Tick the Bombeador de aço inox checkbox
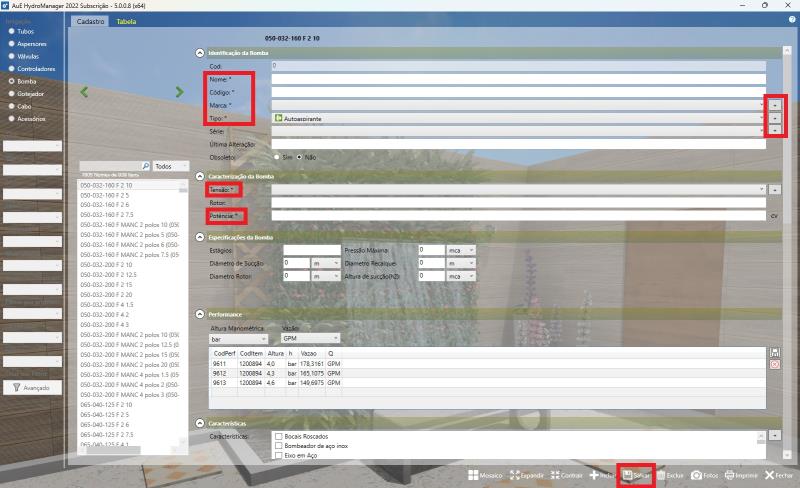The height and width of the screenshot is (488, 800). point(279,446)
